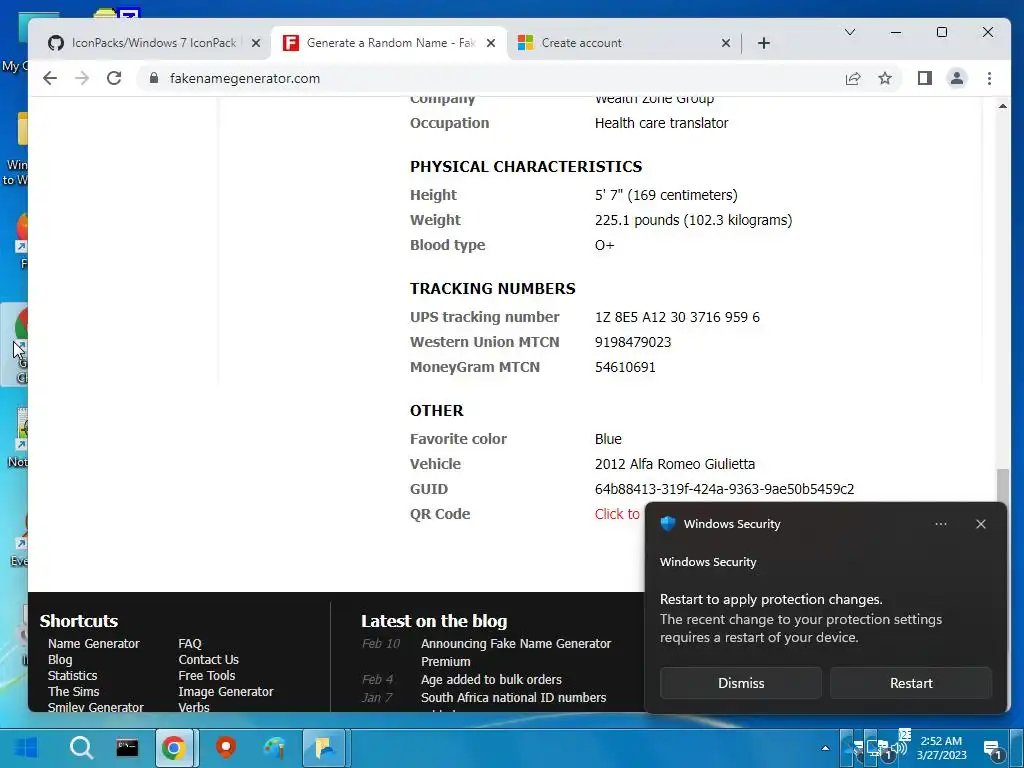Open taskbar search magnifier
This screenshot has width=1024, height=768.
(x=81, y=747)
